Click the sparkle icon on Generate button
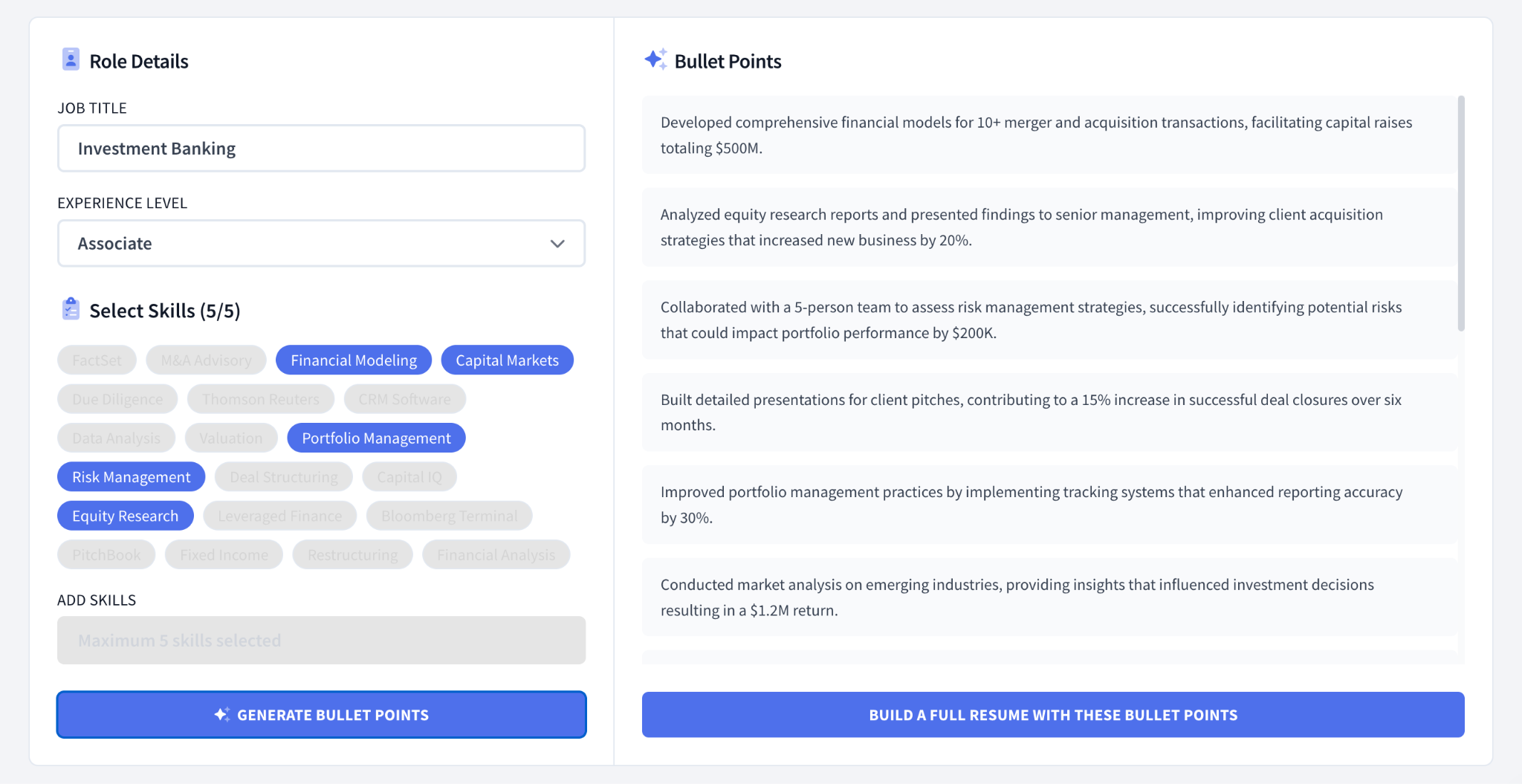This screenshot has width=1522, height=784. pyautogui.click(x=221, y=714)
